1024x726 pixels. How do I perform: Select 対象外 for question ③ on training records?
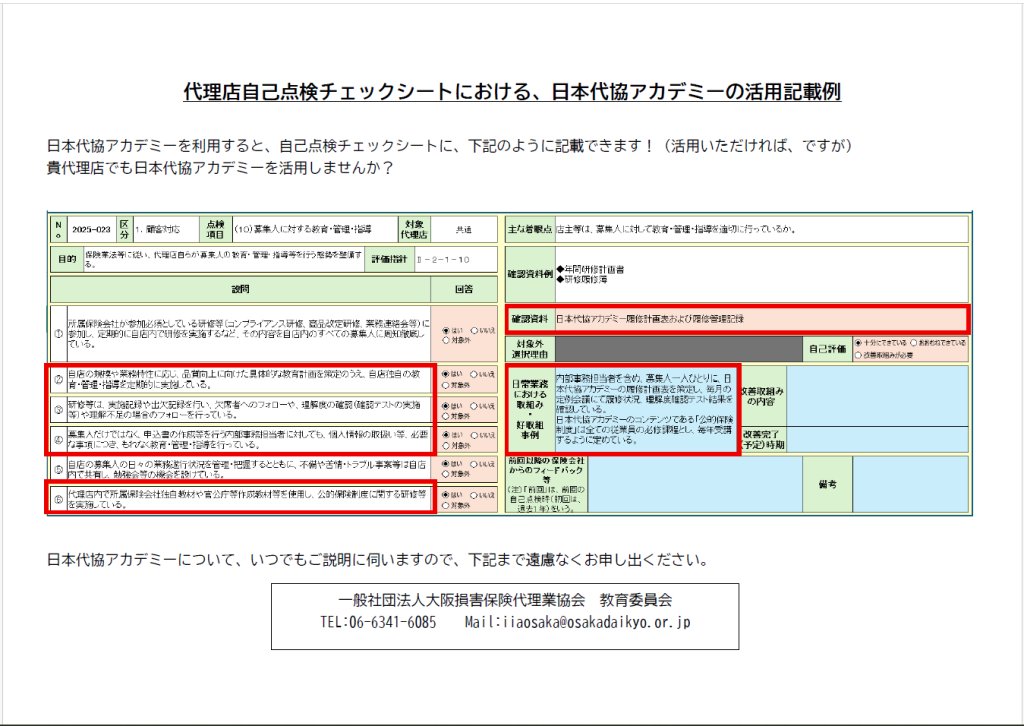(x=446, y=416)
